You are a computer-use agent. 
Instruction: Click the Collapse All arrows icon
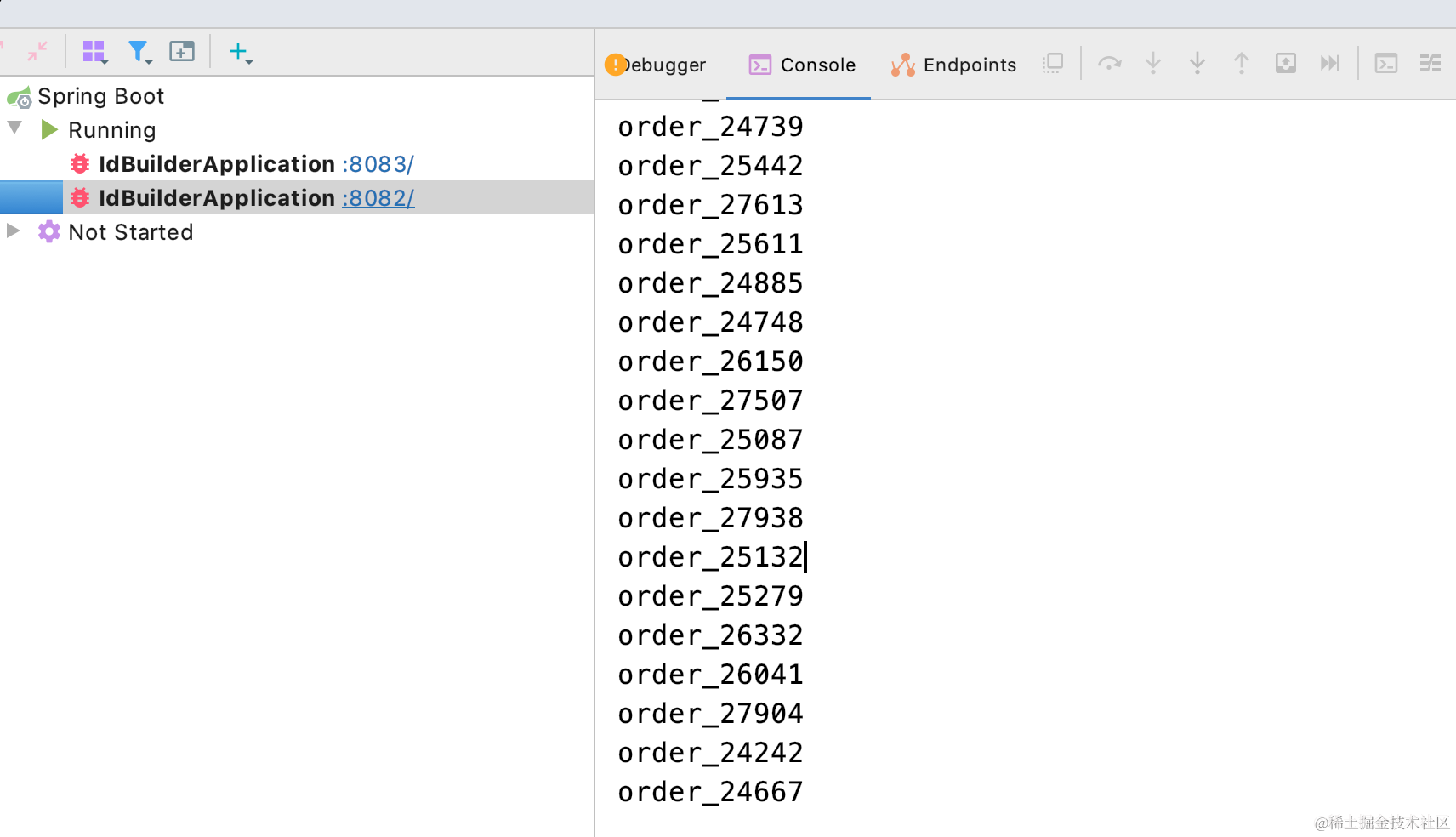[37, 51]
